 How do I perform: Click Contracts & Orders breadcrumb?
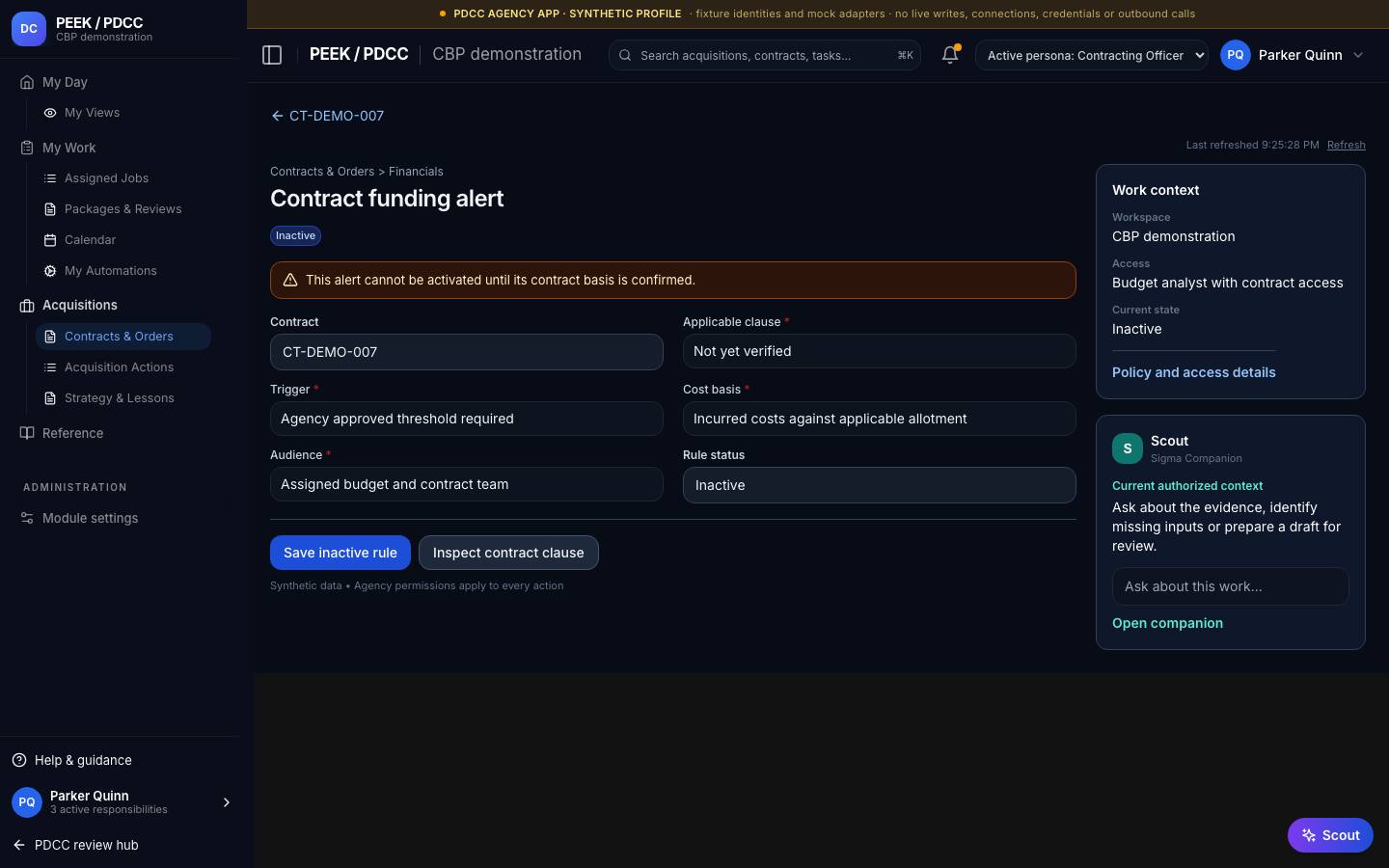pos(322,172)
